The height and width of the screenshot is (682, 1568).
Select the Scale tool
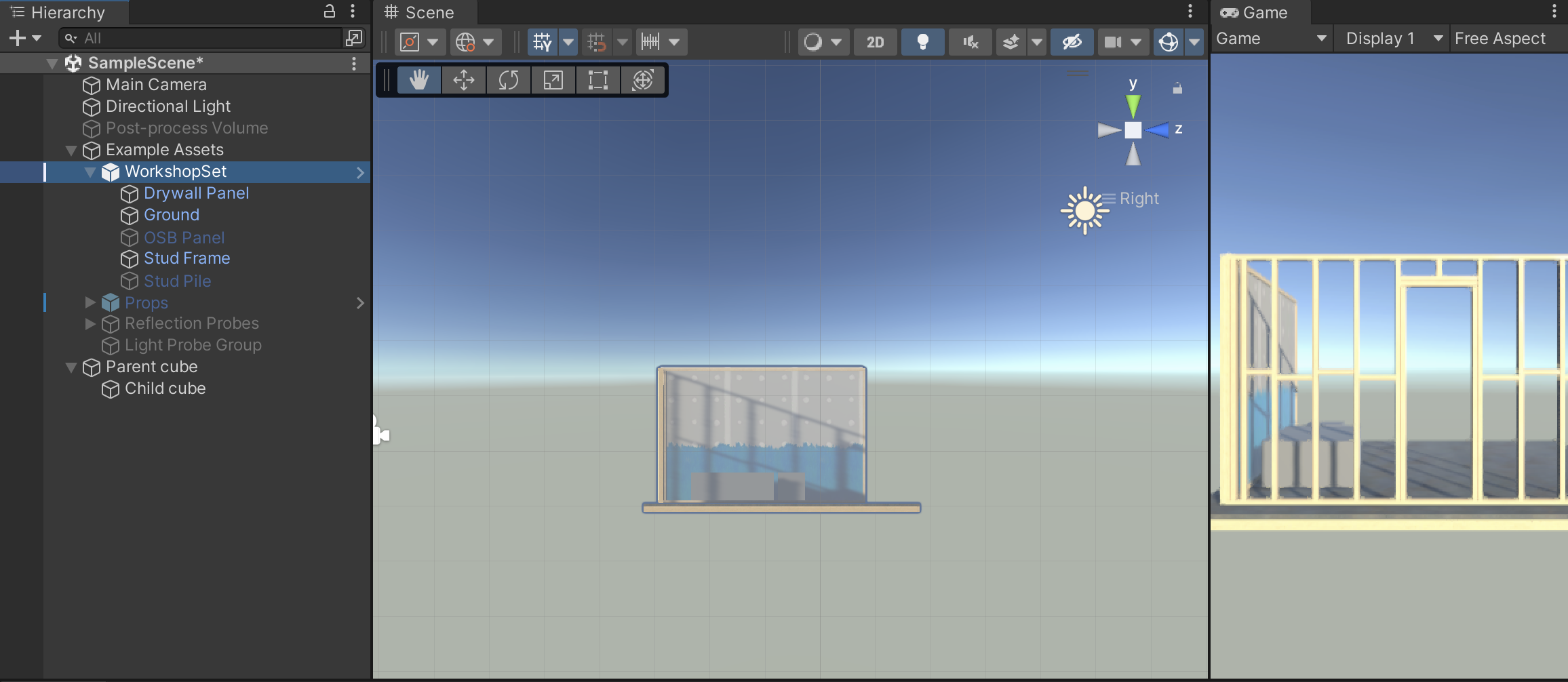(553, 80)
